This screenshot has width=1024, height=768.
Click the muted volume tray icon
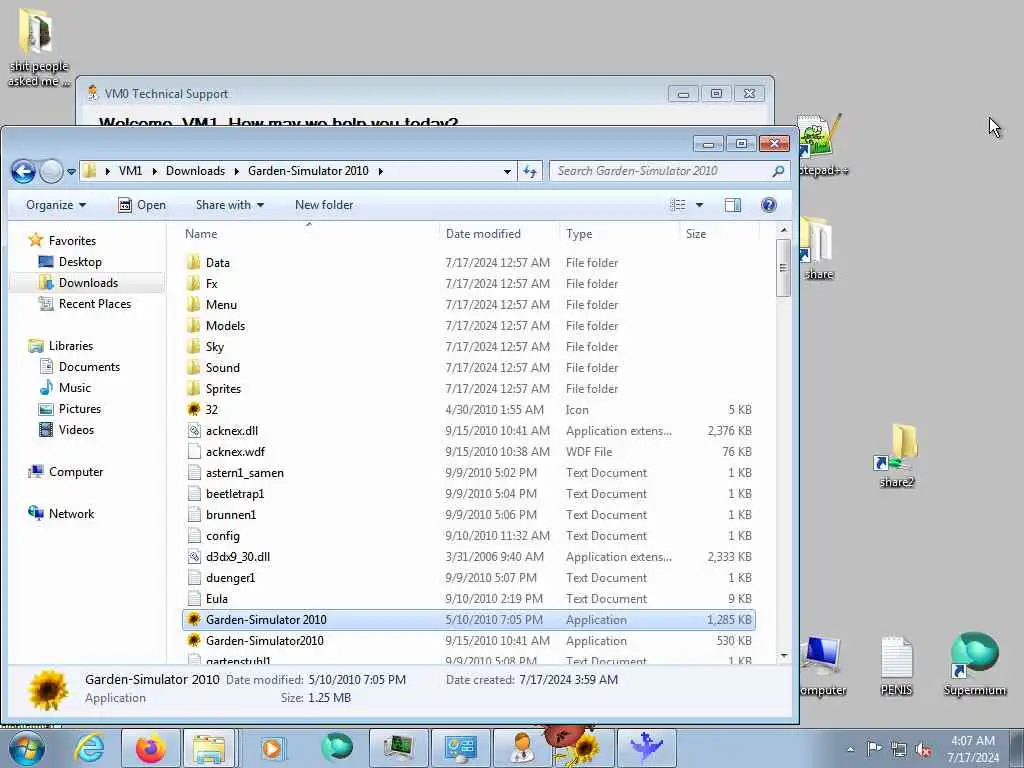click(x=923, y=750)
